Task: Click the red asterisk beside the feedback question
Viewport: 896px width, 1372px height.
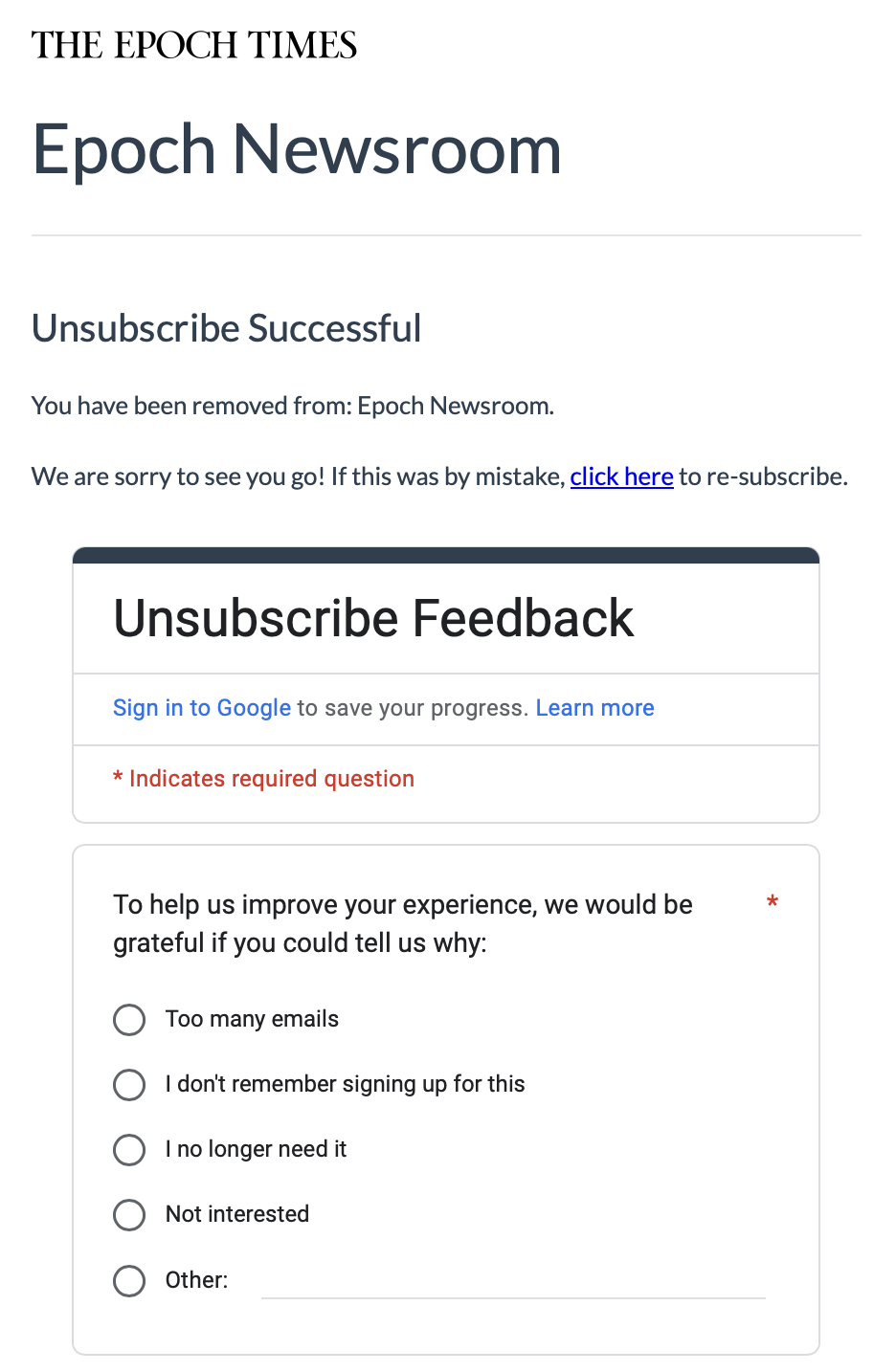Action: pyautogui.click(x=773, y=901)
